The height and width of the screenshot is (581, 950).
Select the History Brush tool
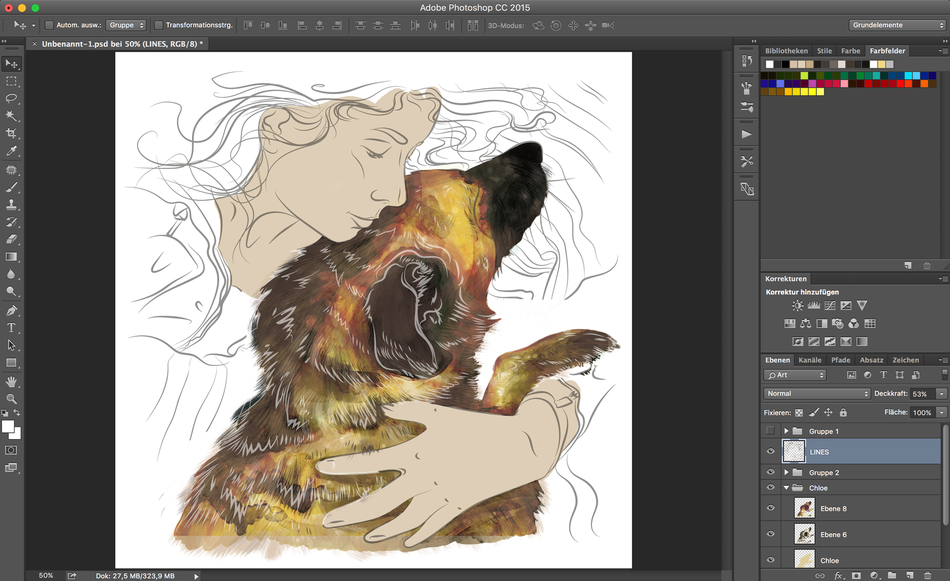pyautogui.click(x=12, y=222)
